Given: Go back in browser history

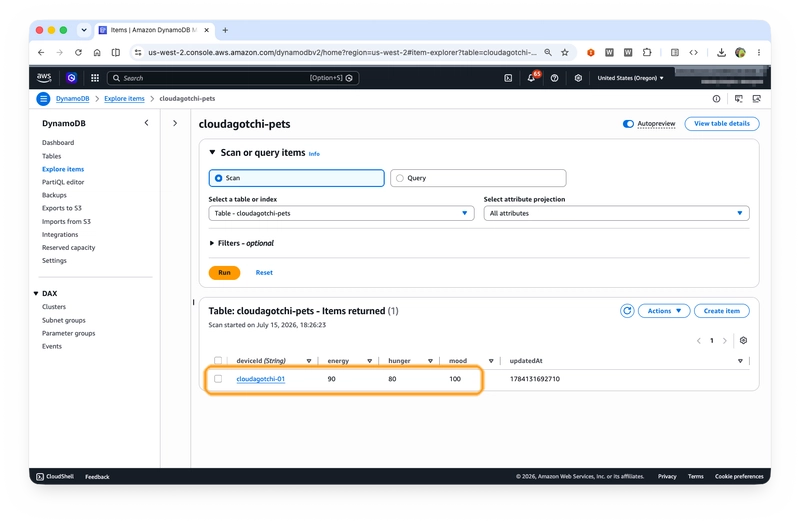Looking at the screenshot, I should 41,53.
